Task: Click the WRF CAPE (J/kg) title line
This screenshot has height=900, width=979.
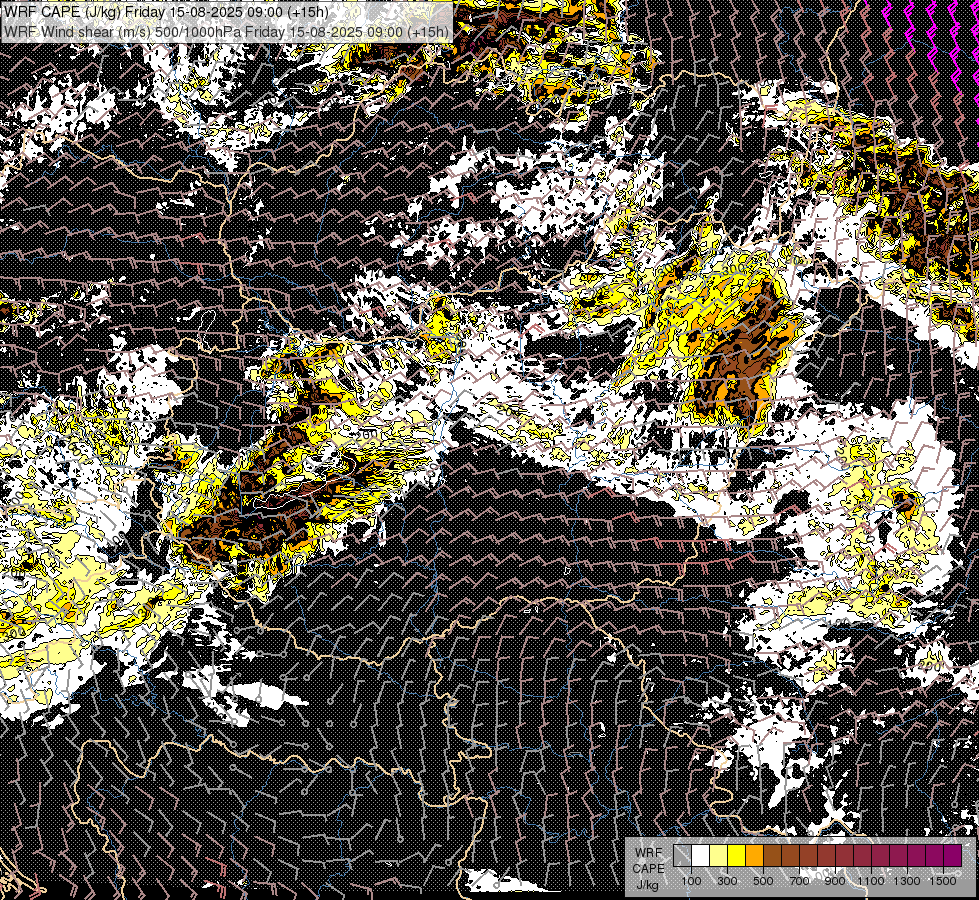Action: (166, 12)
